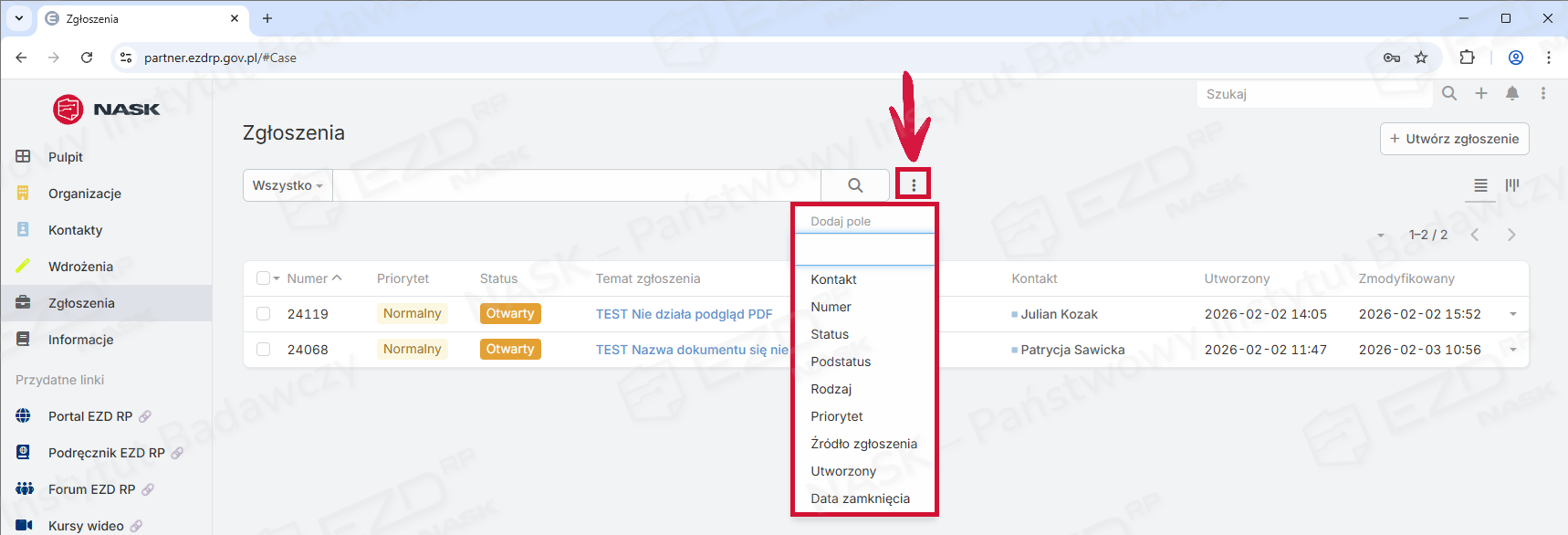Click the Kursy wideo camera icon
Screen dimensions: 1568x535
tap(25, 526)
